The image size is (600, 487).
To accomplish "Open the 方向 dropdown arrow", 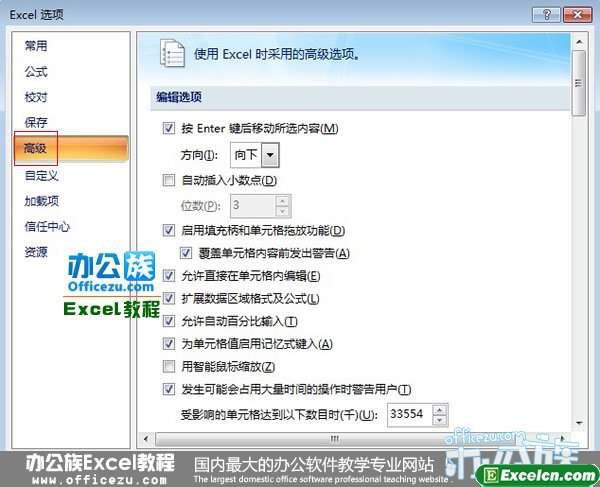I will click(270, 155).
